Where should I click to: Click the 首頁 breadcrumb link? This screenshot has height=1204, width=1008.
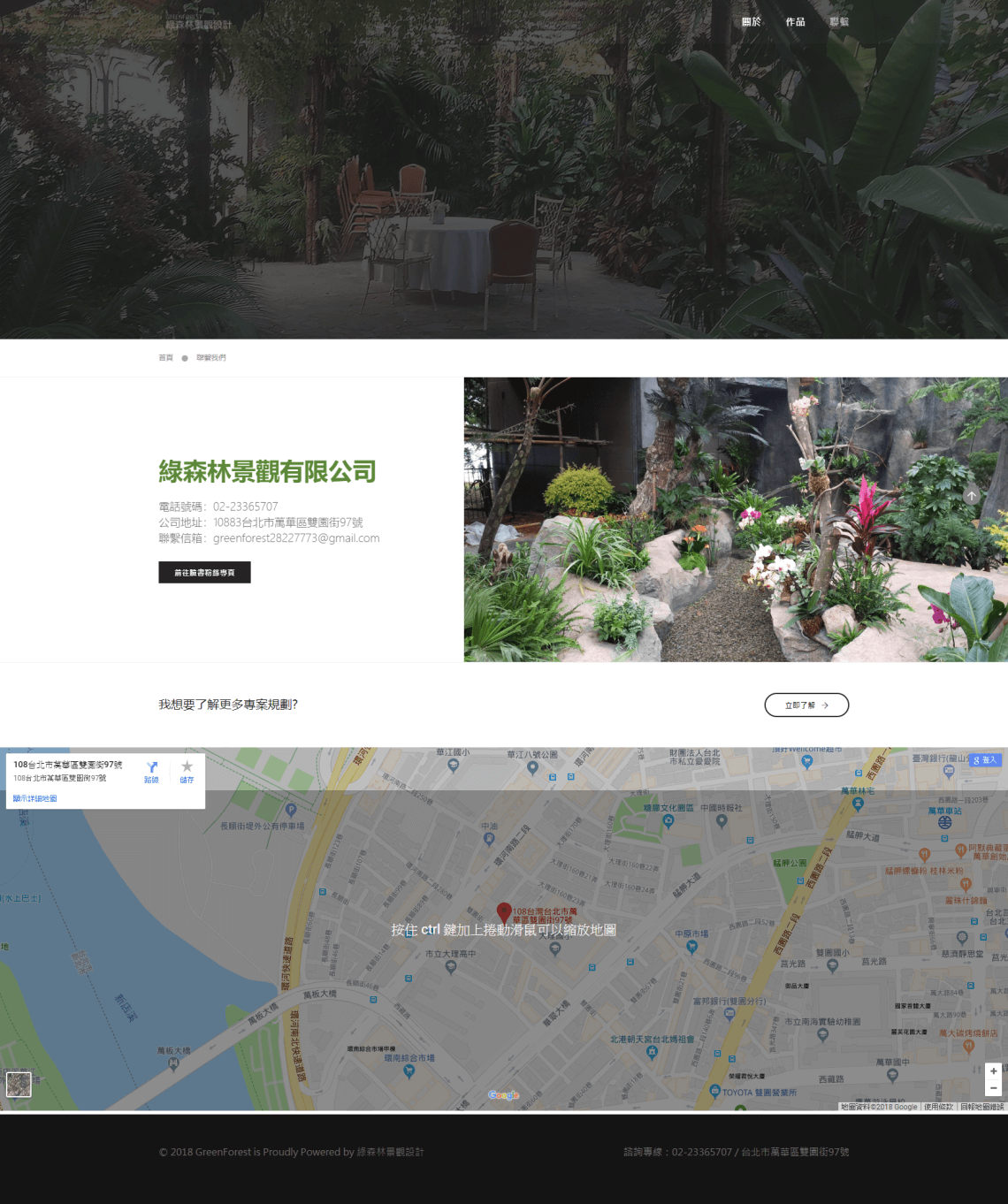coord(165,358)
